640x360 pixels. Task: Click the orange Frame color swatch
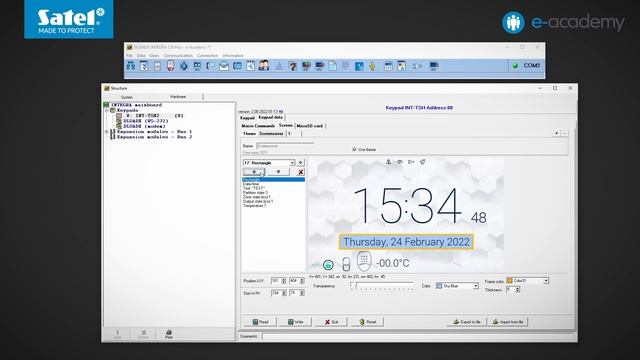click(509, 280)
